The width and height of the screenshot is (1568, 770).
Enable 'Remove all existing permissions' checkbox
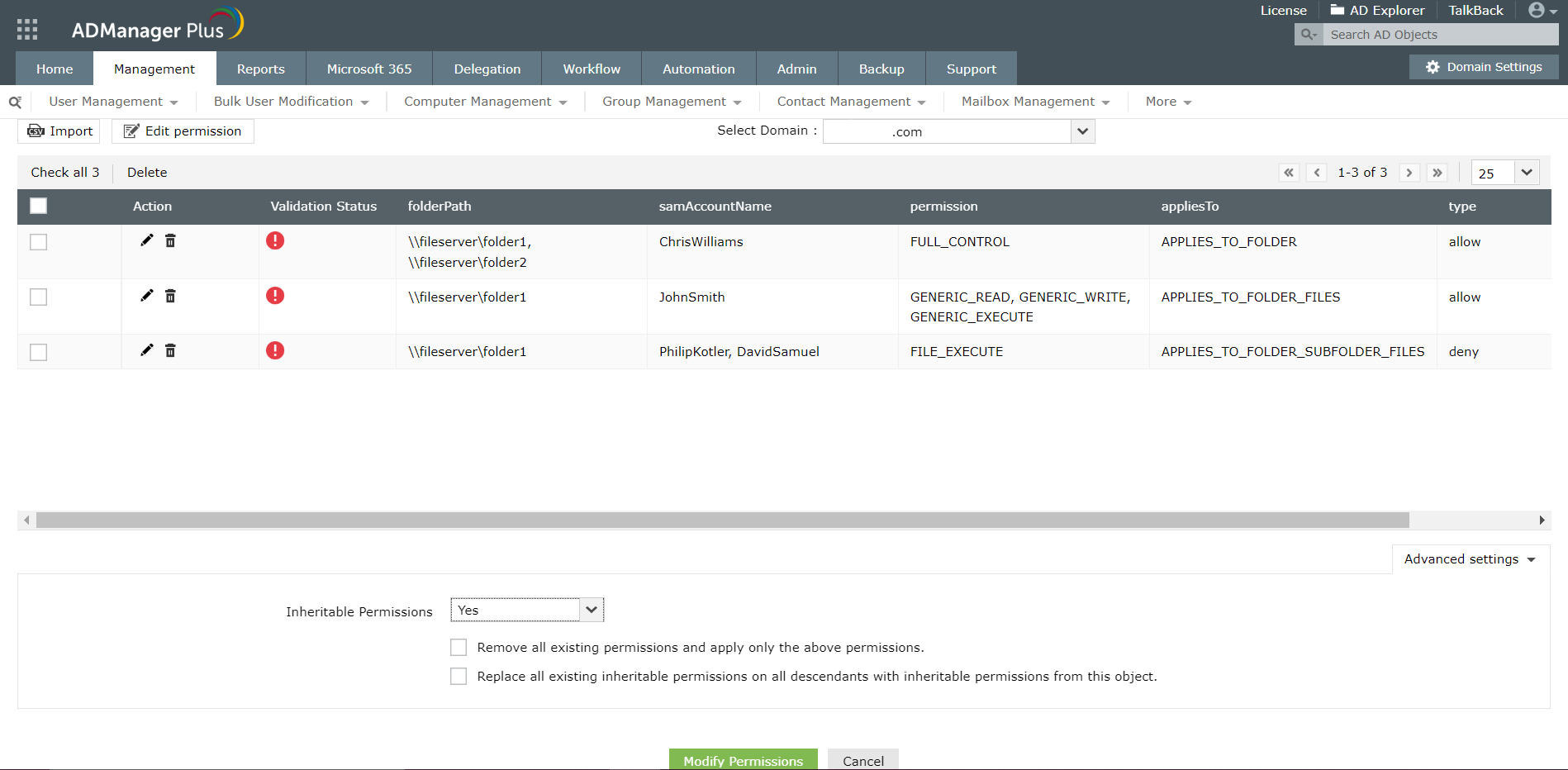[459, 647]
